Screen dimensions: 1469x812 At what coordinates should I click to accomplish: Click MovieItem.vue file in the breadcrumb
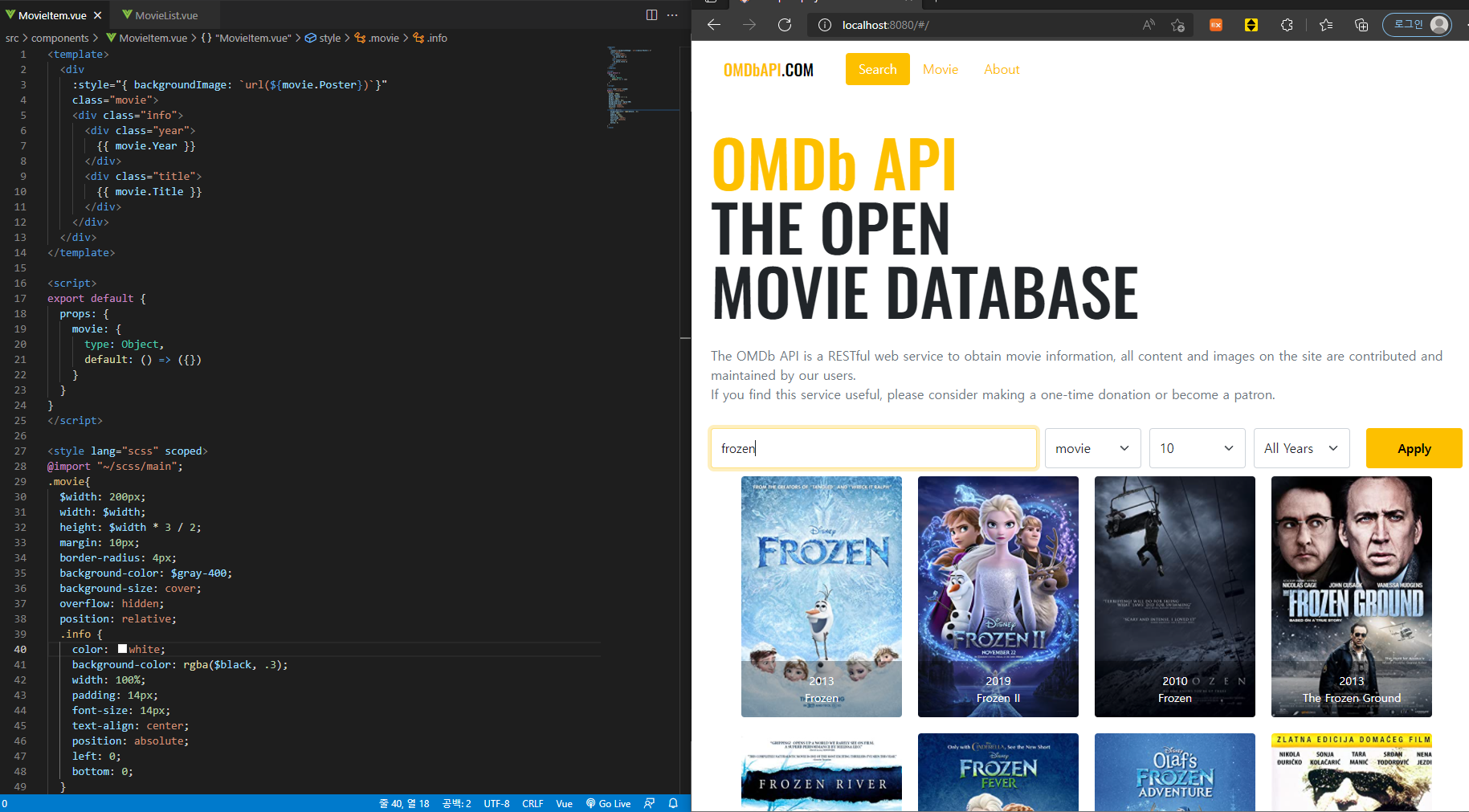click(147, 38)
